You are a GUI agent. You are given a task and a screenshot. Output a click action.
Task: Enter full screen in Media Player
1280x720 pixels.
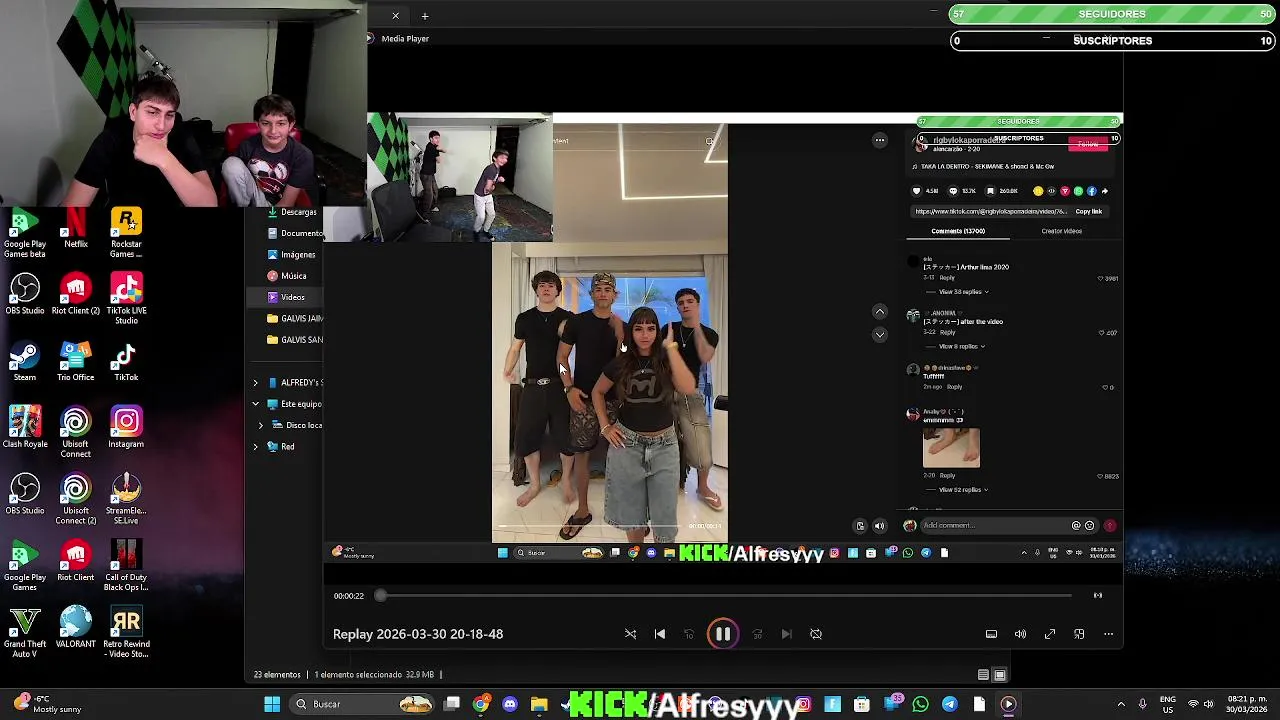tap(1050, 634)
